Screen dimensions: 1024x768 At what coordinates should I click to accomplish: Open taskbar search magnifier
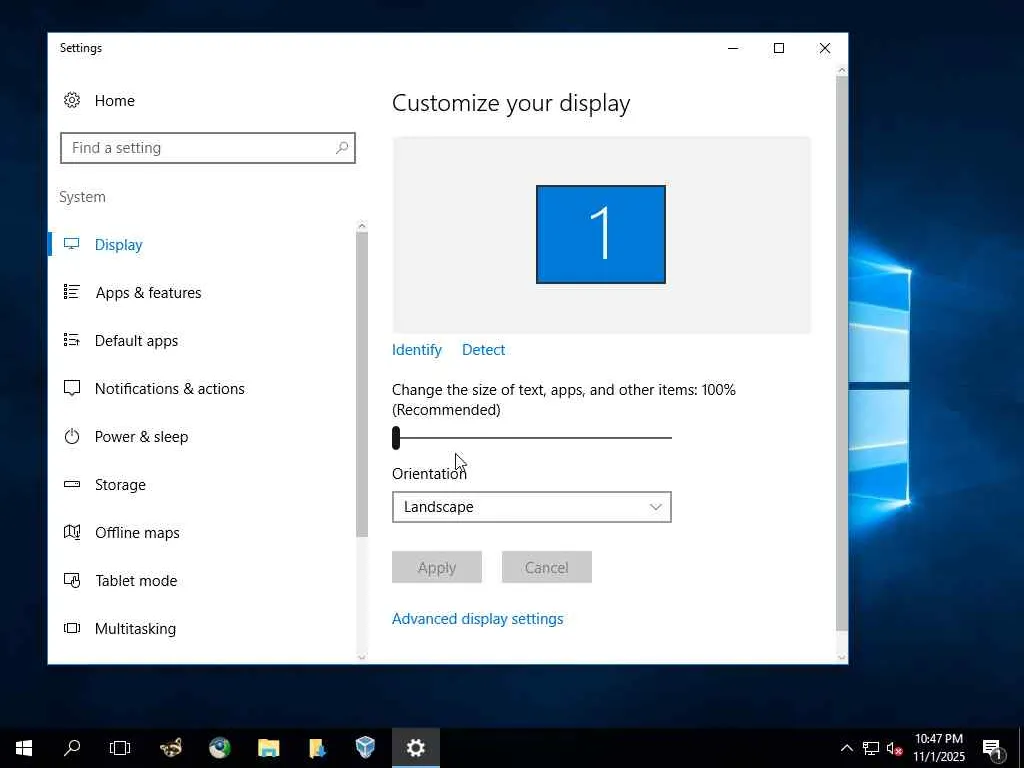pyautogui.click(x=72, y=748)
